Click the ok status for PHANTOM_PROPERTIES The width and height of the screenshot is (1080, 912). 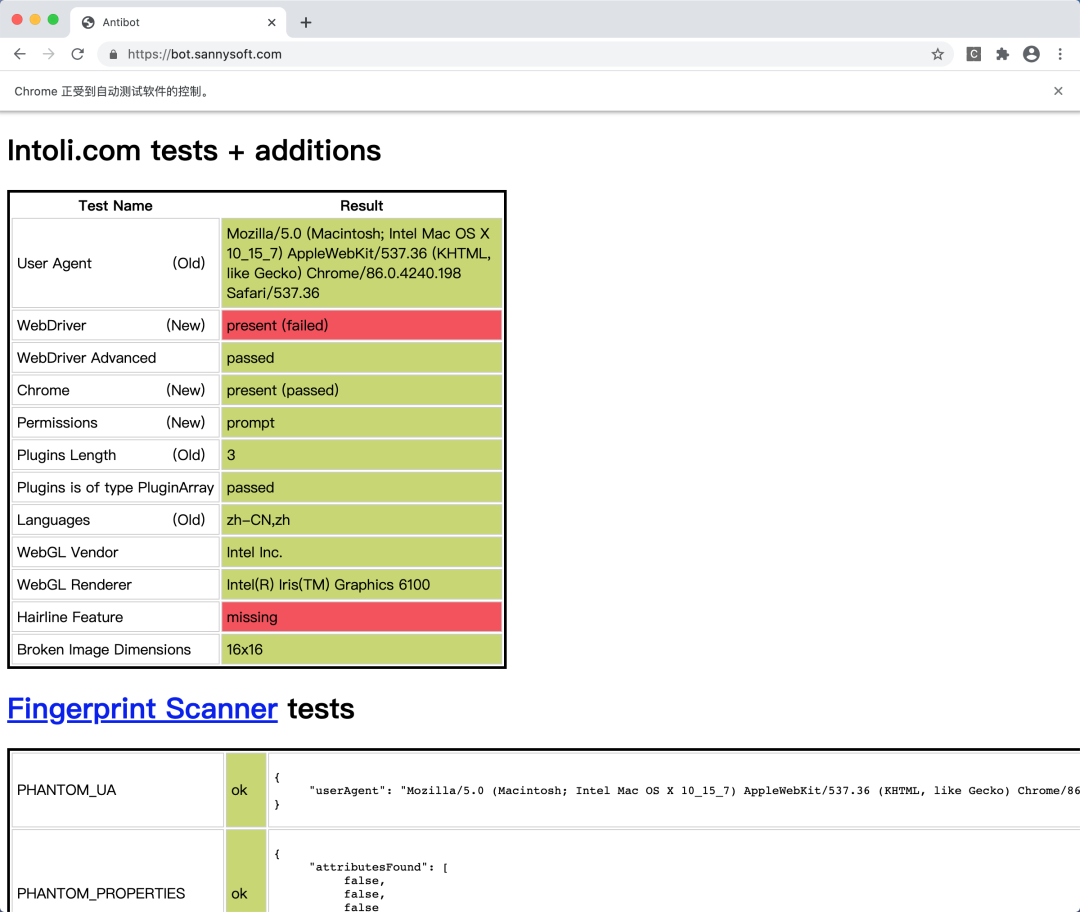coord(246,893)
